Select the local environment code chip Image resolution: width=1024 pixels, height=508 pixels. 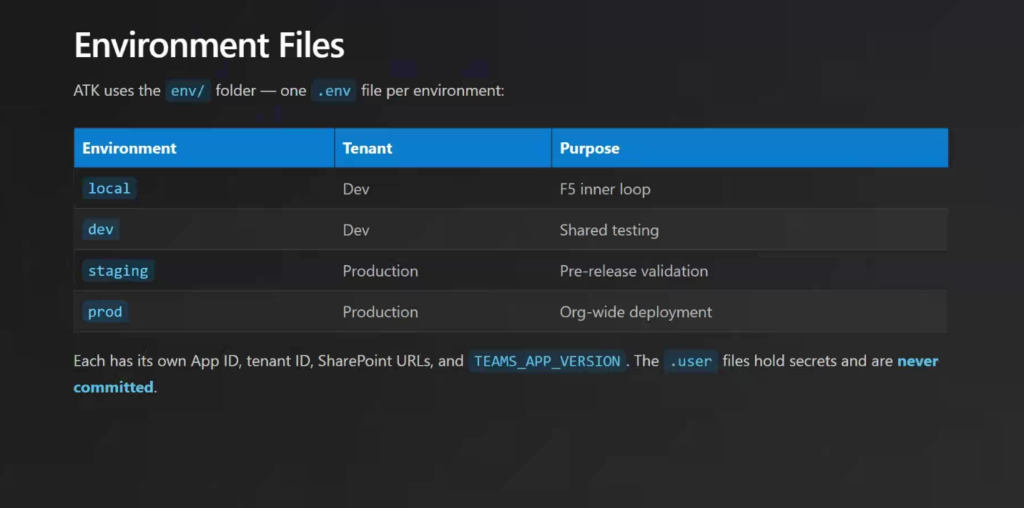click(x=109, y=189)
